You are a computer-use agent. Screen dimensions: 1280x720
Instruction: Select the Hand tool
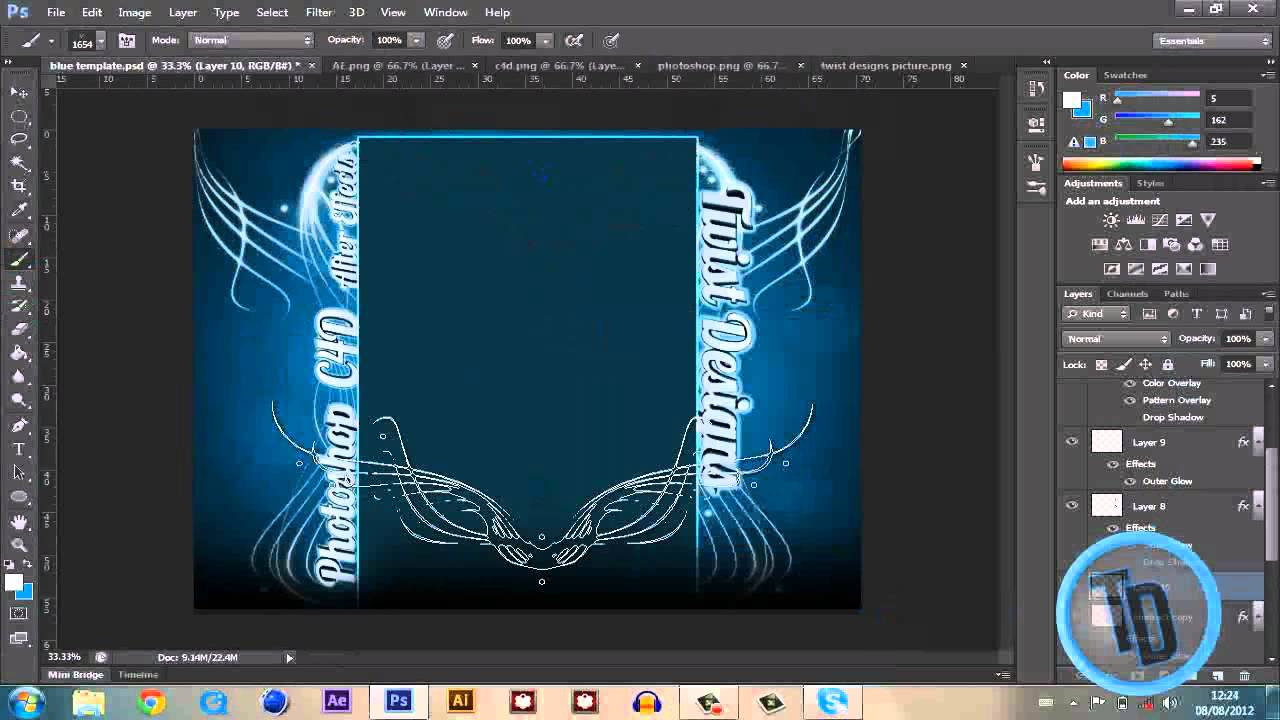click(x=19, y=521)
